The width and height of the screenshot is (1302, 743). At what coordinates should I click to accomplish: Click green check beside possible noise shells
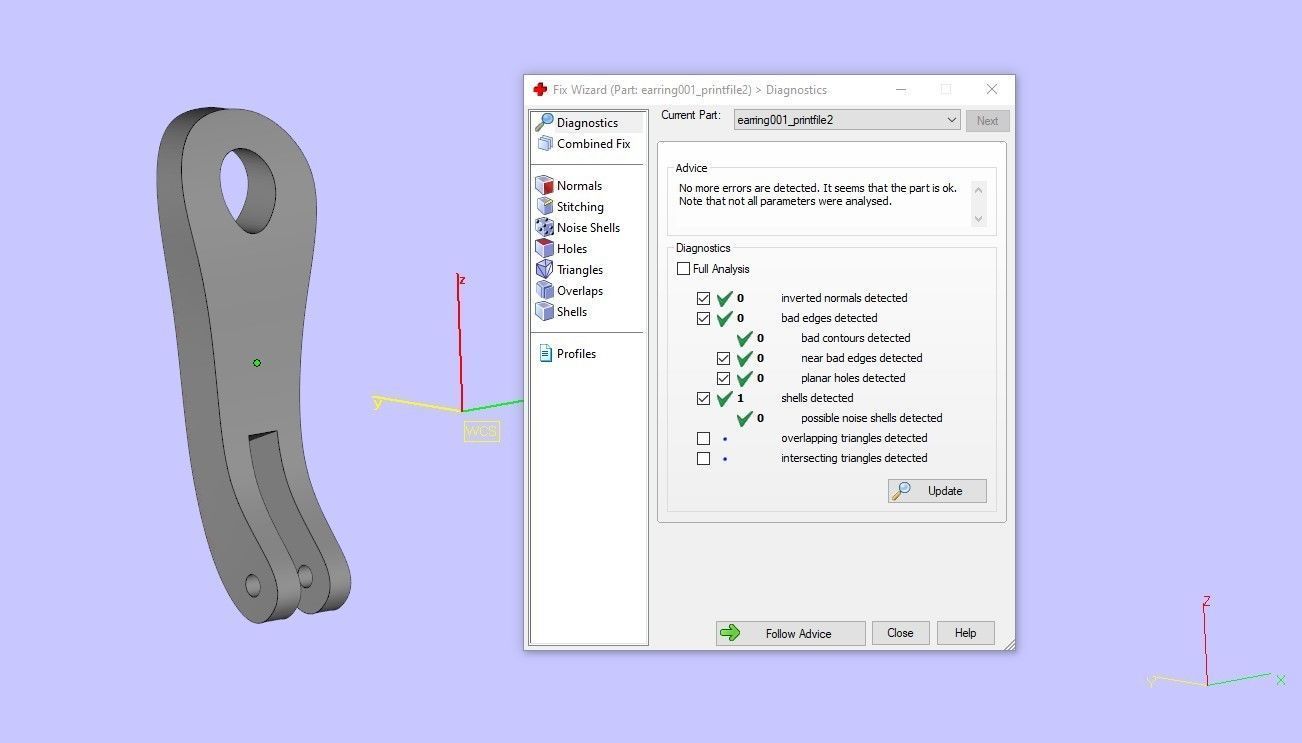[745, 418]
